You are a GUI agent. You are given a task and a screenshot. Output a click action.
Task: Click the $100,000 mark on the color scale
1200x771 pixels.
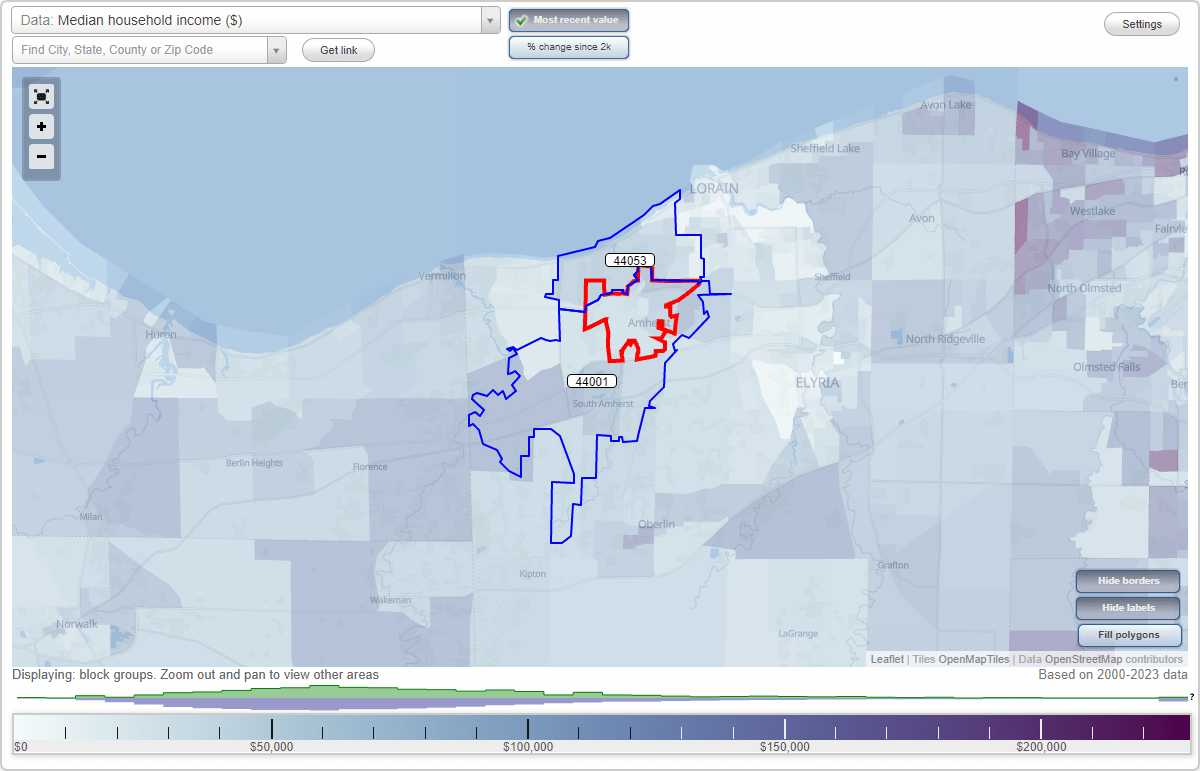[528, 747]
